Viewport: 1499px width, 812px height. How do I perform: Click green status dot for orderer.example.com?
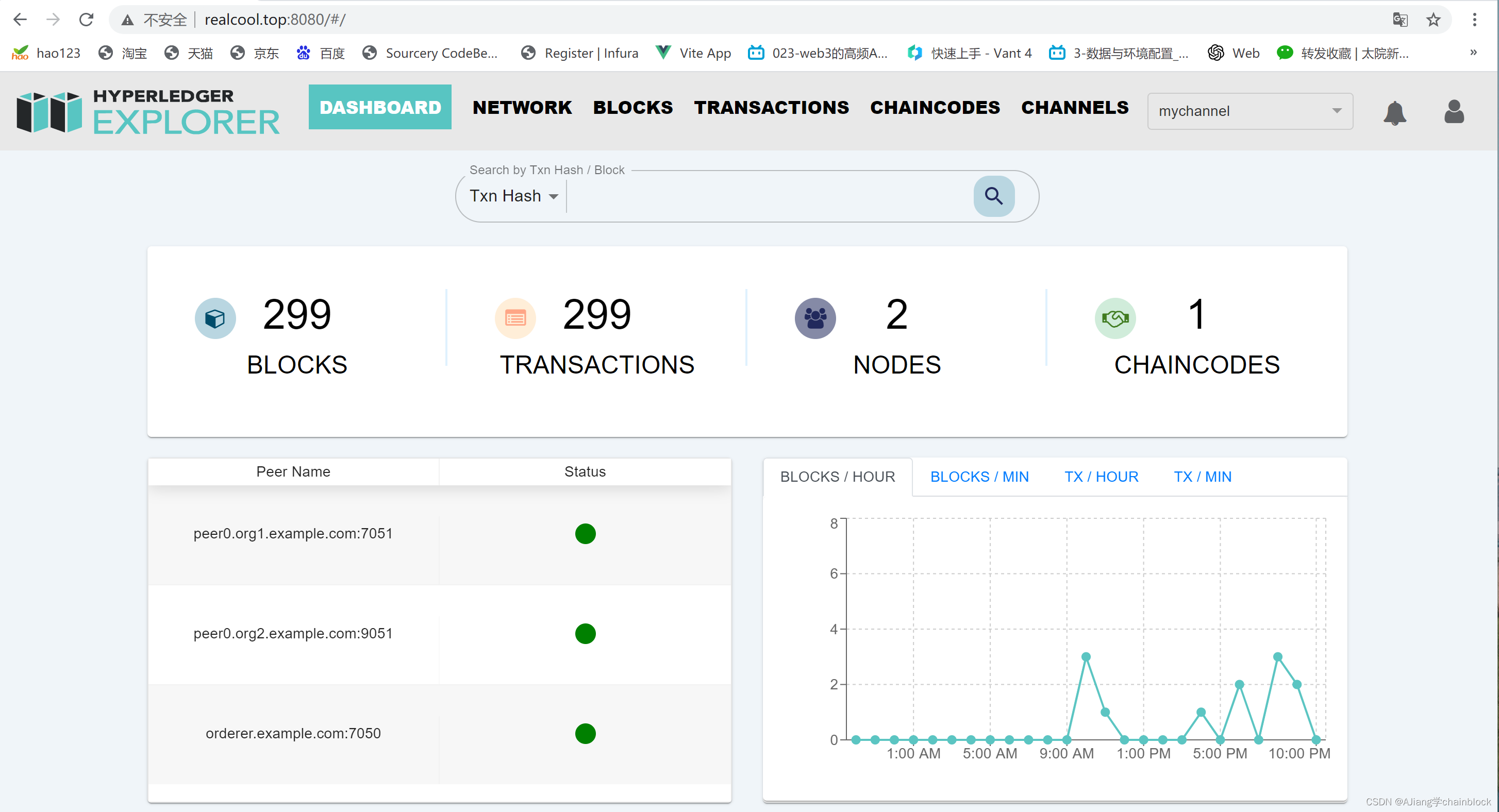click(585, 734)
